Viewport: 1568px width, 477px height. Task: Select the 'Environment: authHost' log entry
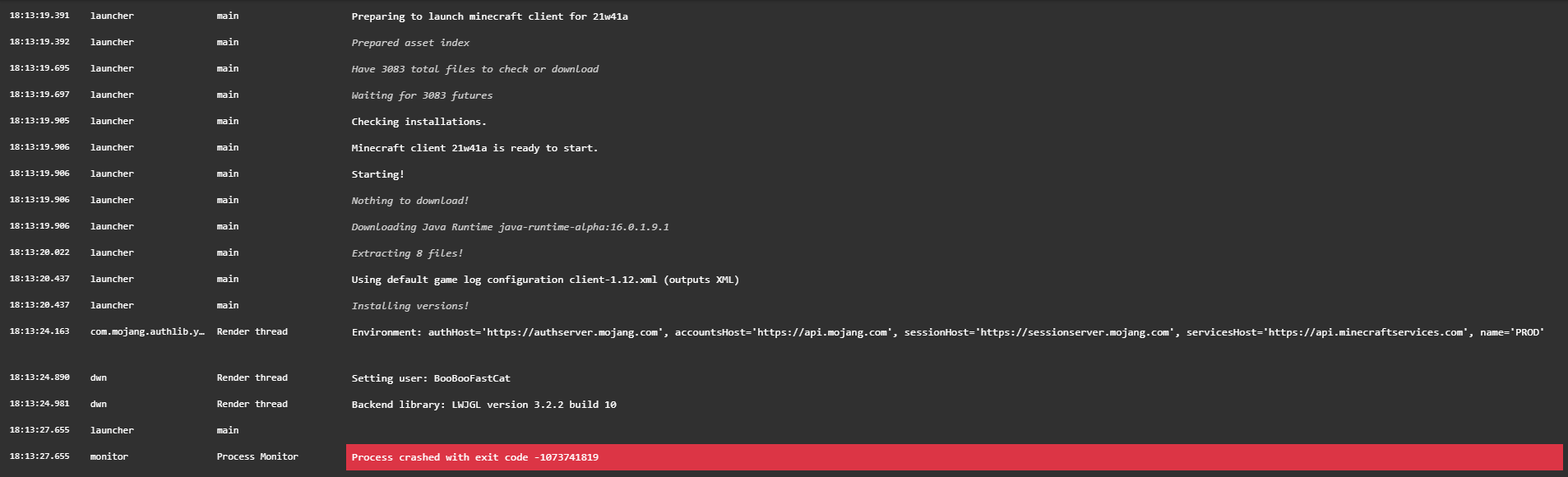click(x=947, y=332)
